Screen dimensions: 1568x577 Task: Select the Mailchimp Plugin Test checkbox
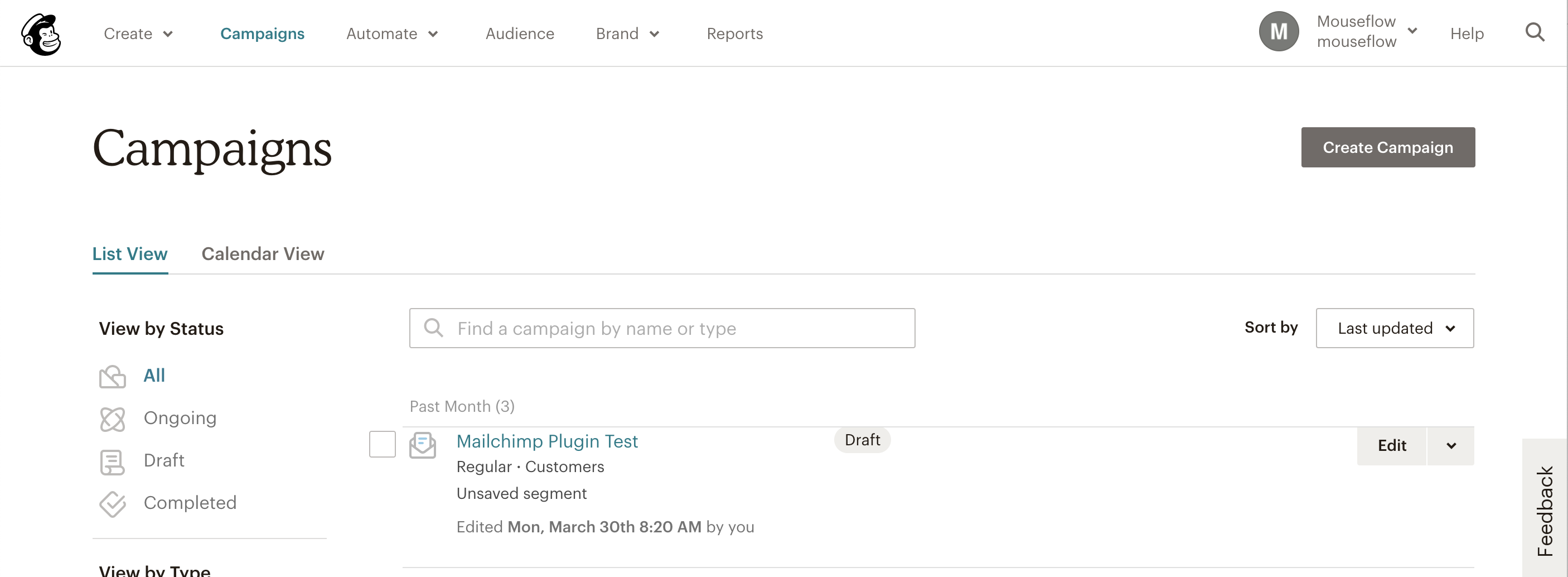(383, 444)
